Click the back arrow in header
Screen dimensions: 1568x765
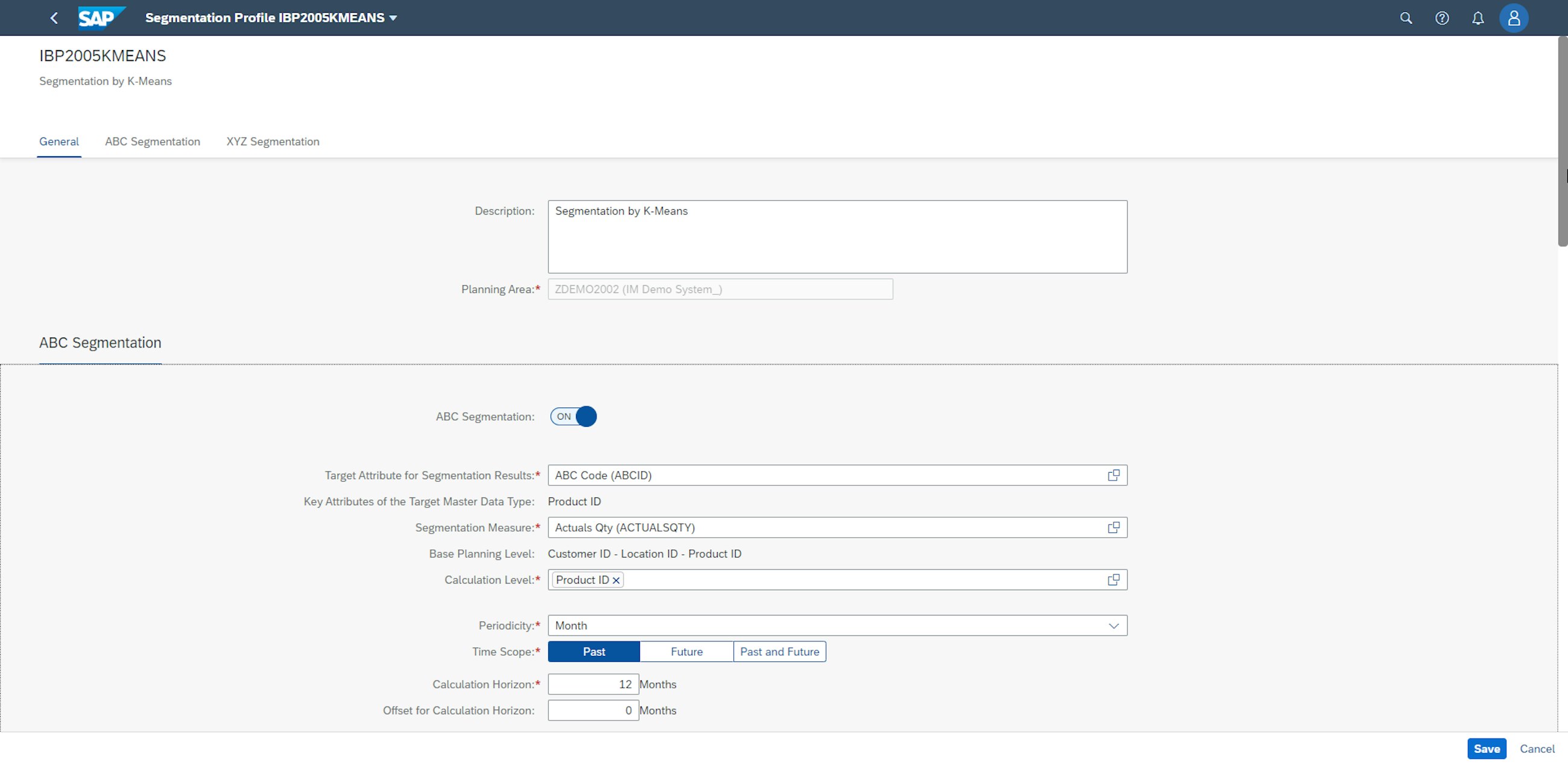point(54,18)
